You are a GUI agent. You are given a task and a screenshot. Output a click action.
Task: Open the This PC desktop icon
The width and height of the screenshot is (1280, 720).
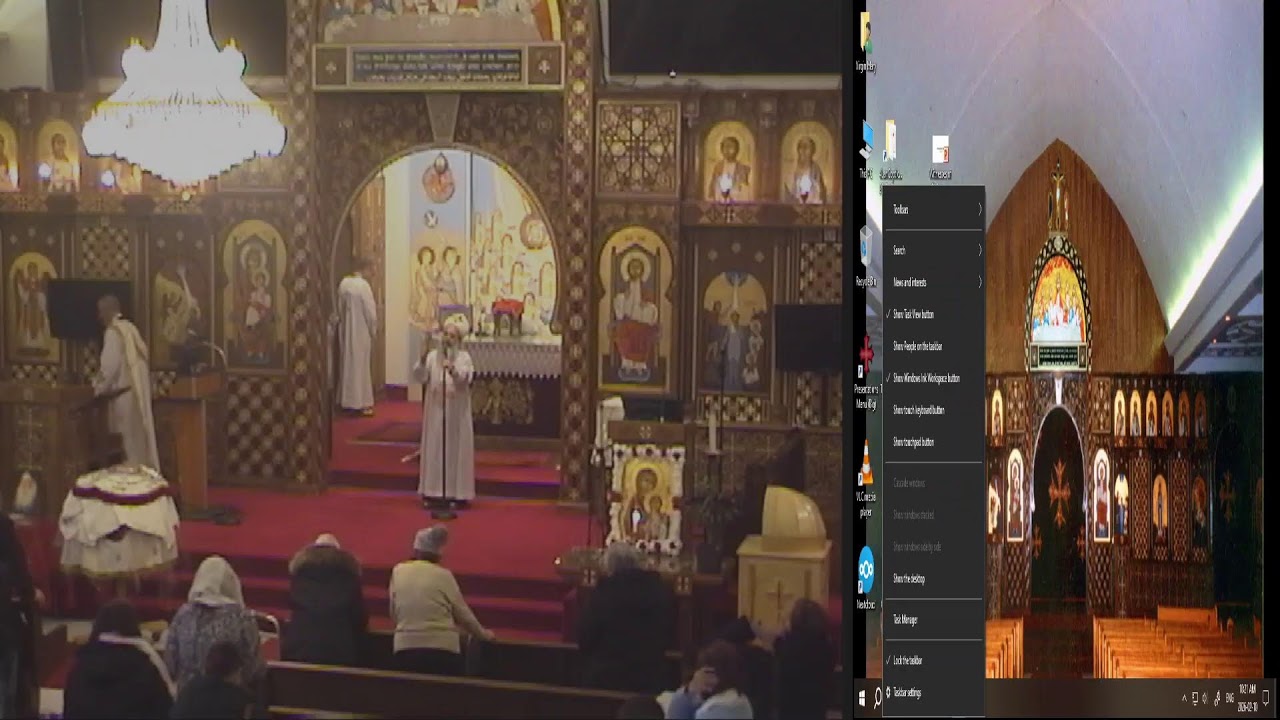866,150
